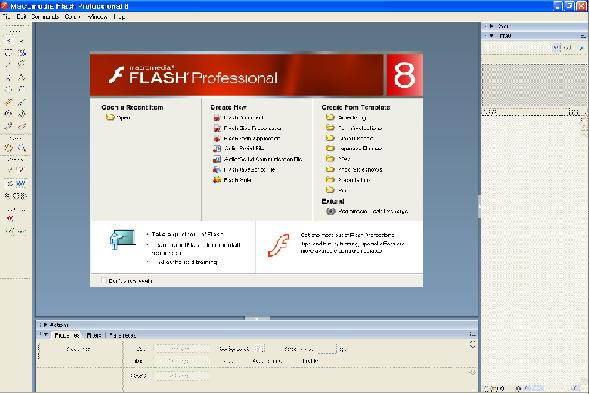Open the Window menu
This screenshot has width=589, height=394.
97,17
